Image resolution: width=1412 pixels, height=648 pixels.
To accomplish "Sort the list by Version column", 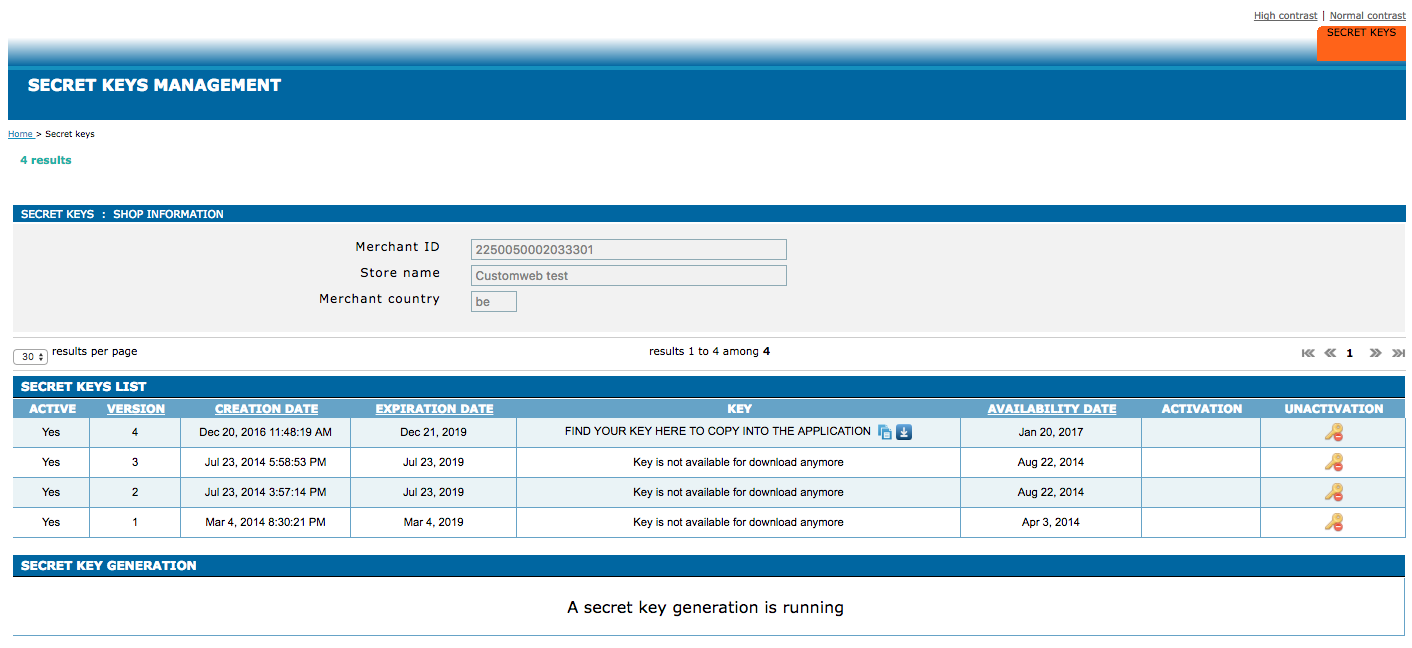I will pos(136,409).
